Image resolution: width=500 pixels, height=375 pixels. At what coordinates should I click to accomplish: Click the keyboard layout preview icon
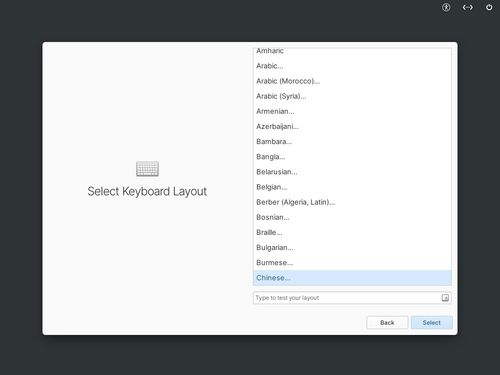tap(445, 298)
